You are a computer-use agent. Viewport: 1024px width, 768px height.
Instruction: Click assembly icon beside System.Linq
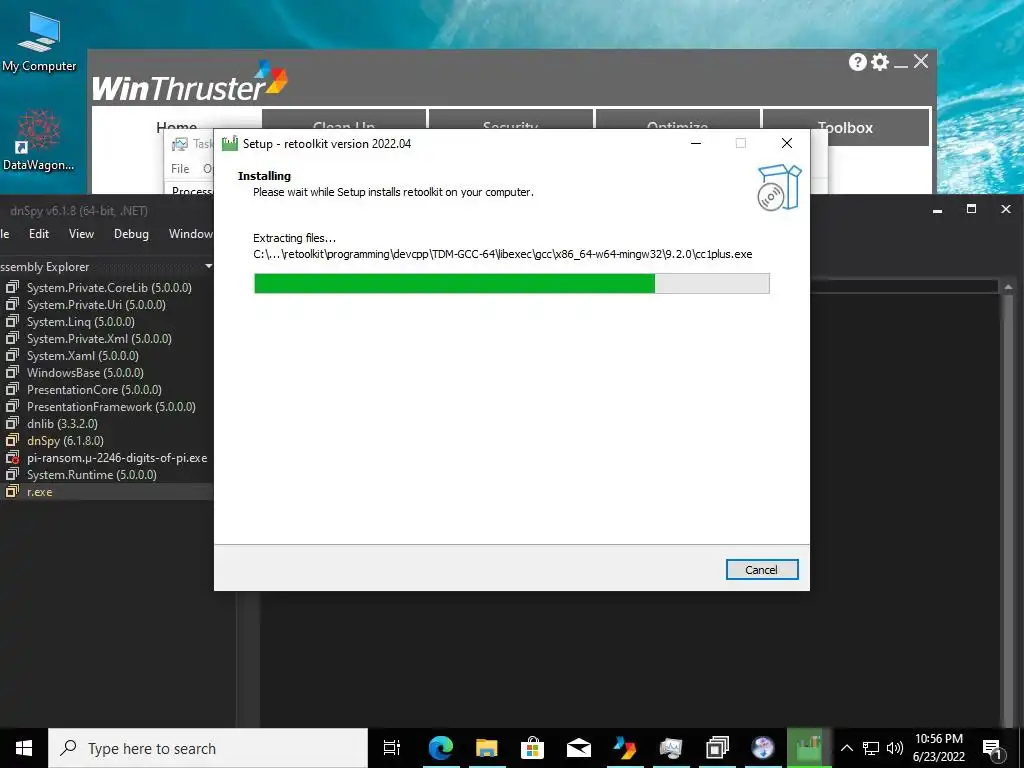click(x=12, y=321)
